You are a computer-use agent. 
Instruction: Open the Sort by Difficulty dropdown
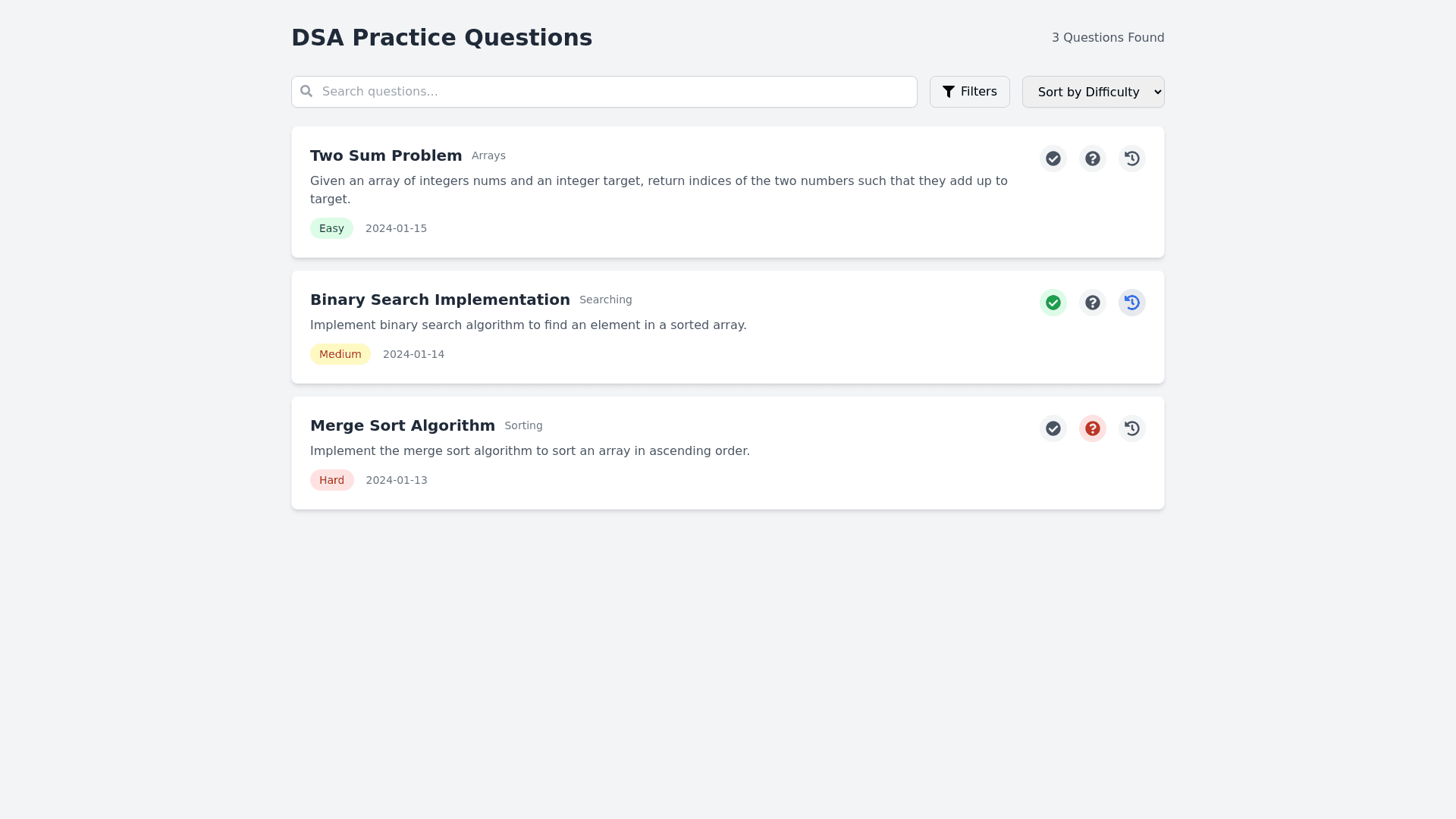1093,92
